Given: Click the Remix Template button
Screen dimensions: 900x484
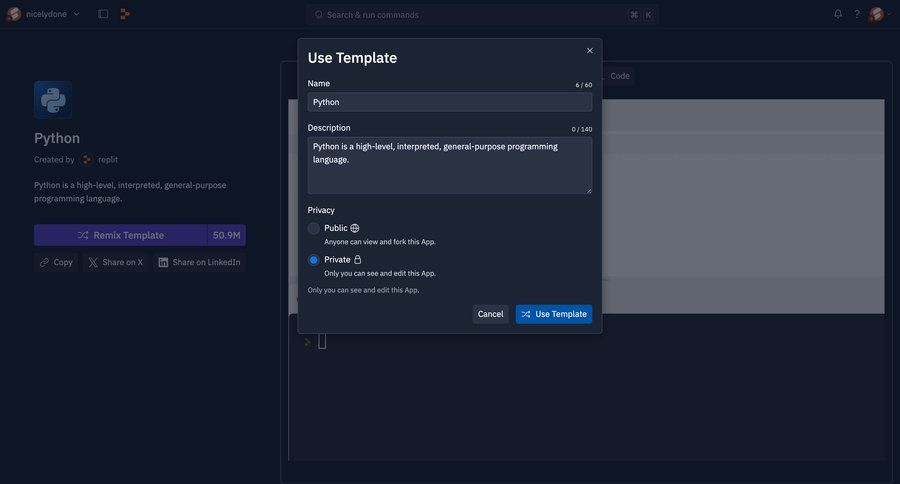Looking at the screenshot, I should click(121, 235).
